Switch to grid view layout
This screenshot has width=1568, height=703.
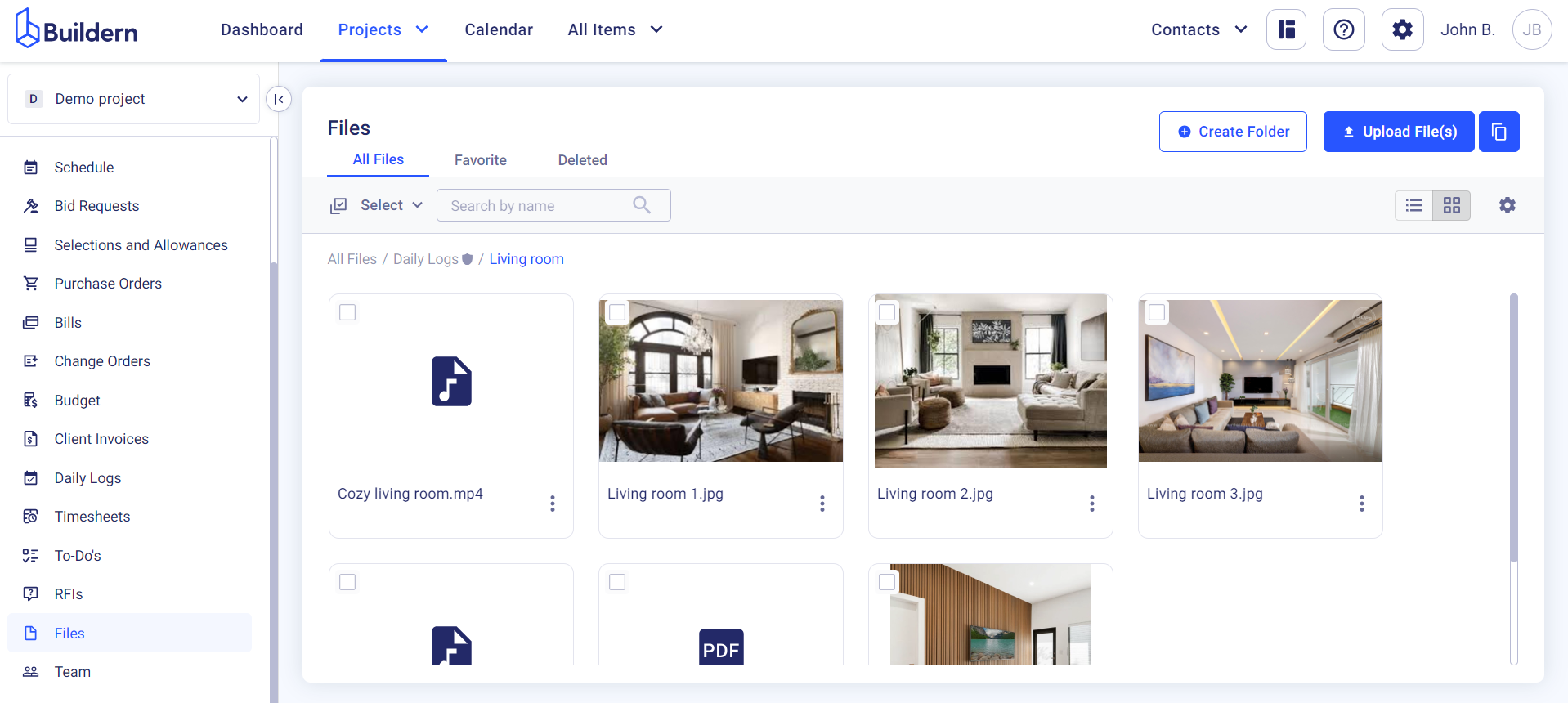point(1451,205)
